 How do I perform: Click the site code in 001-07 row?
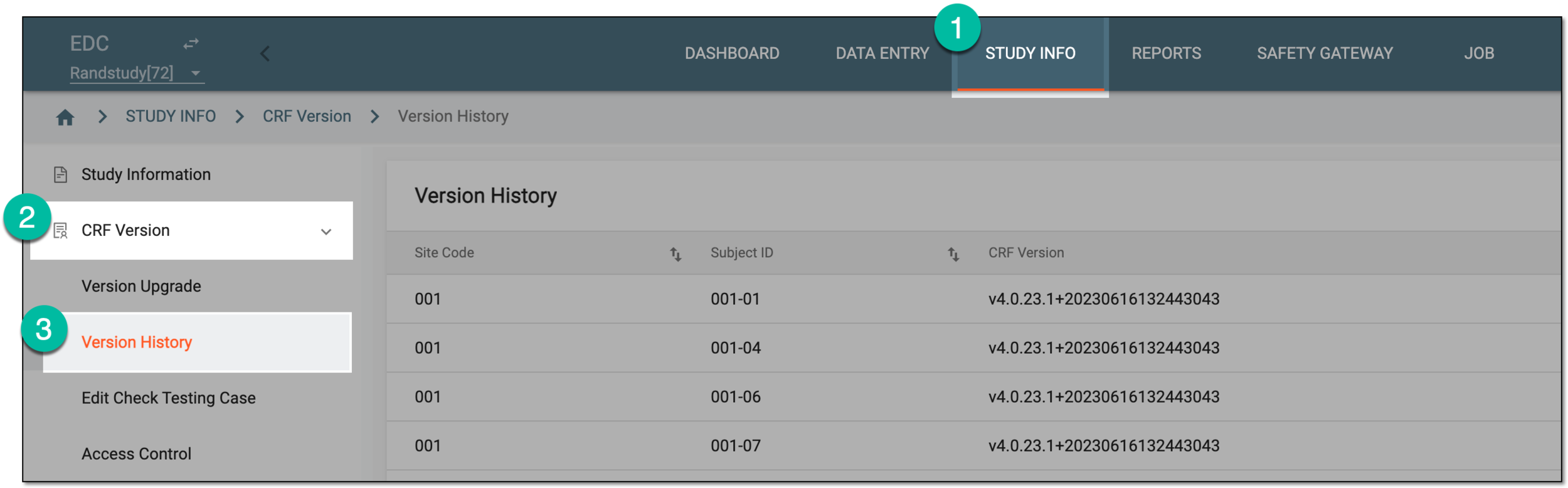428,446
